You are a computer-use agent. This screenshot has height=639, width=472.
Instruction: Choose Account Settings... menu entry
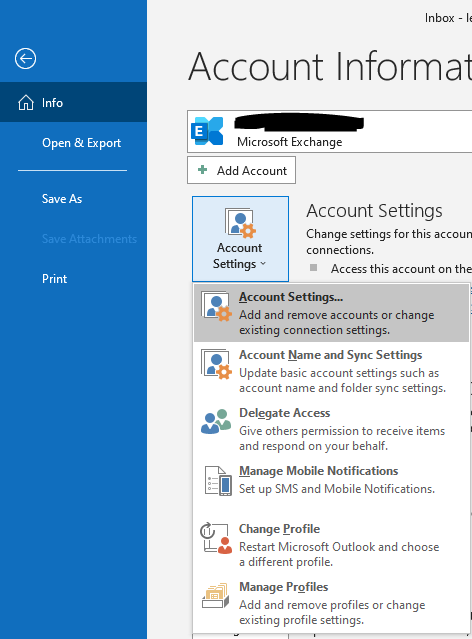click(x=331, y=313)
